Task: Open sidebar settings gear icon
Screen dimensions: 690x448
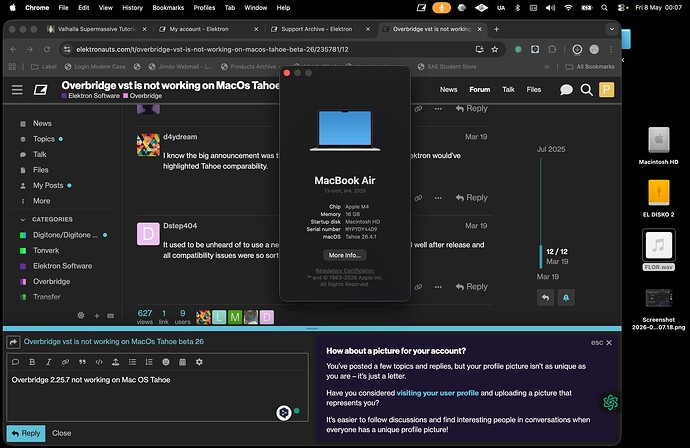Action: [x=81, y=316]
